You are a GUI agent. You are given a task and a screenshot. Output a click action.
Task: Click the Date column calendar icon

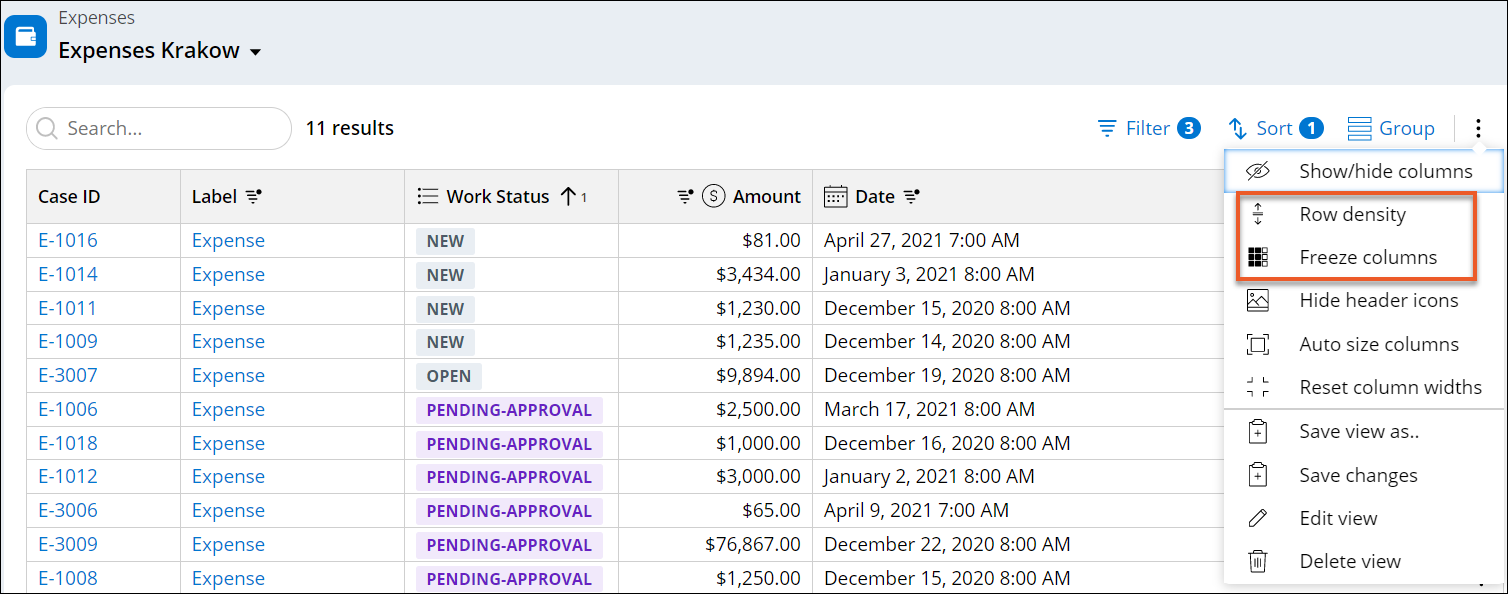pos(835,197)
